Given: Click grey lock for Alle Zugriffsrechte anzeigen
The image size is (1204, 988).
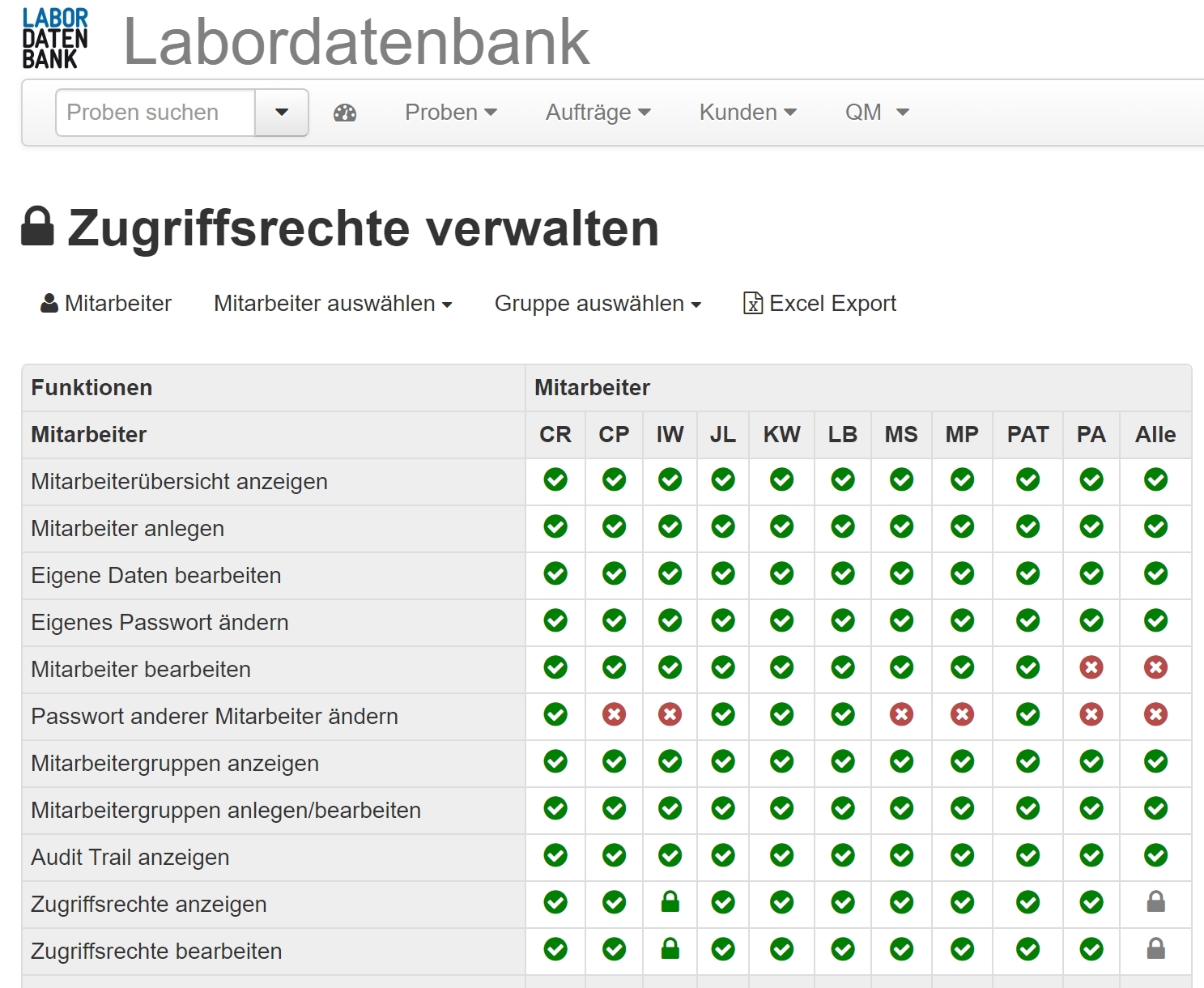Looking at the screenshot, I should pos(1155,902).
